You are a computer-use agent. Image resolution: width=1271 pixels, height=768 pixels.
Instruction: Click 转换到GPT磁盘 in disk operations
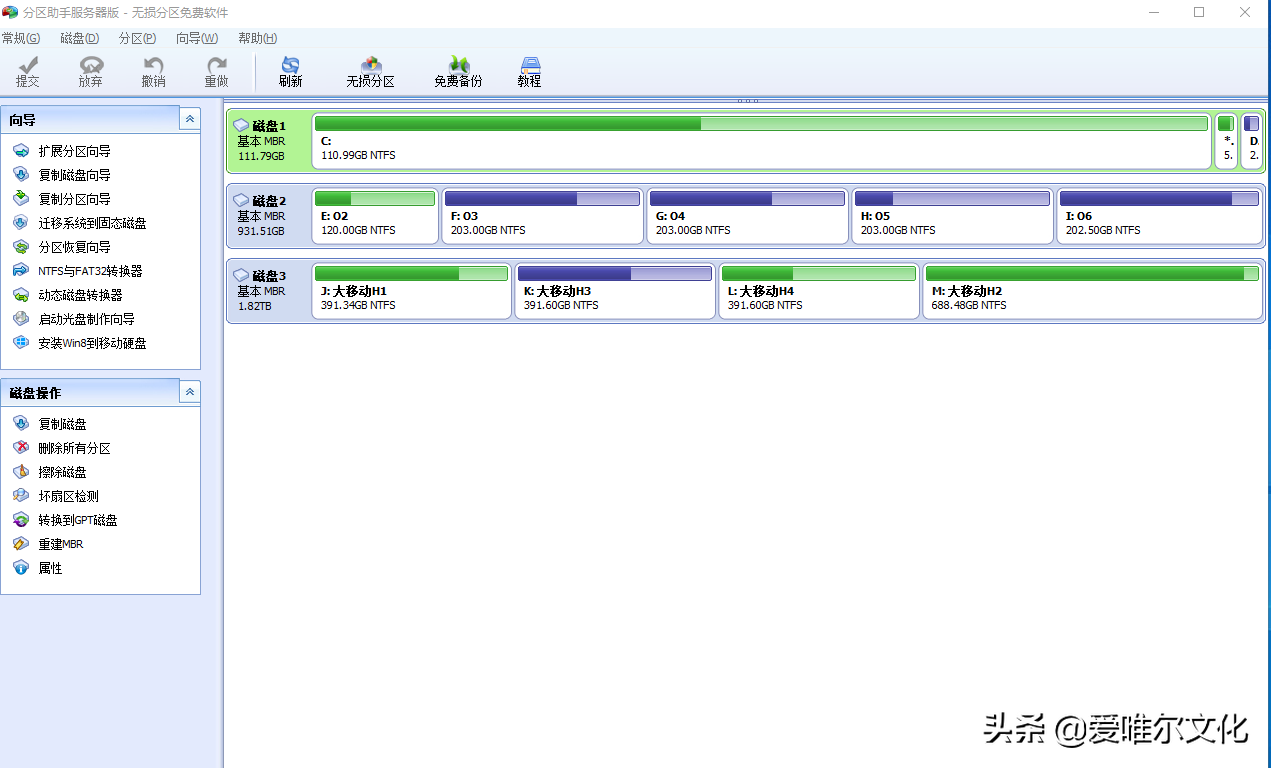78,520
